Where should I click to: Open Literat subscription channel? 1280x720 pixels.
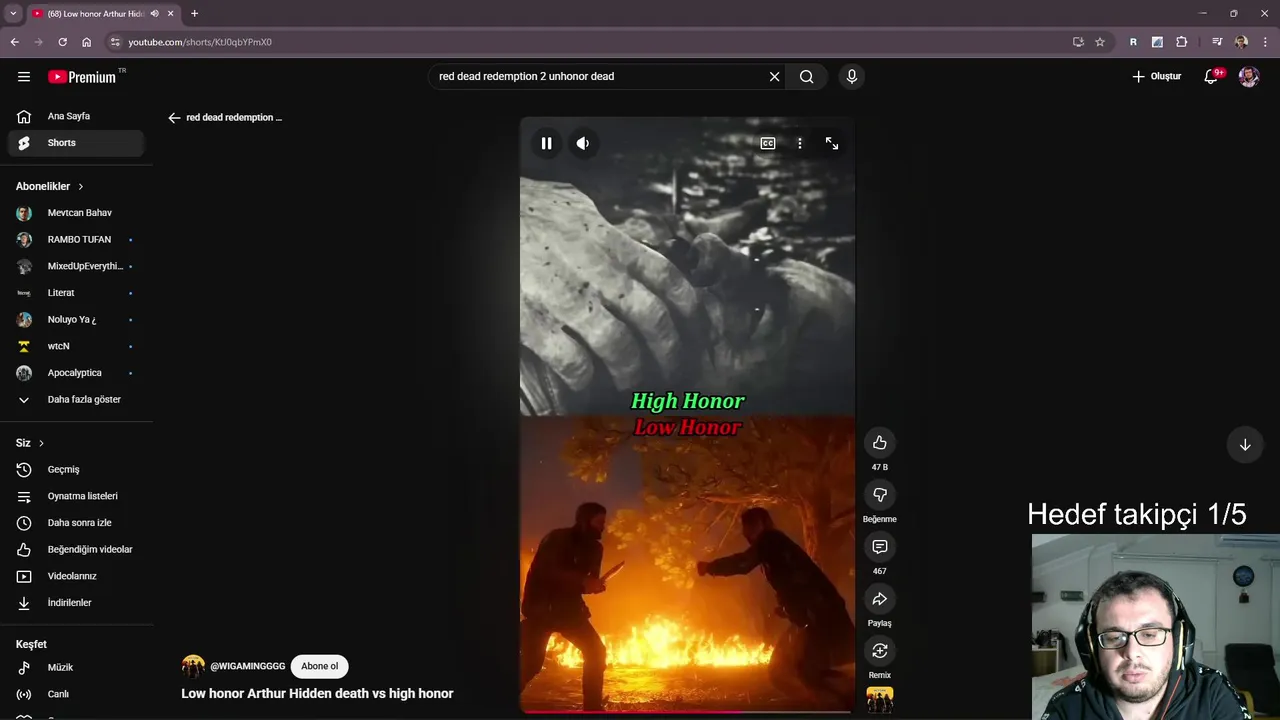76,293
